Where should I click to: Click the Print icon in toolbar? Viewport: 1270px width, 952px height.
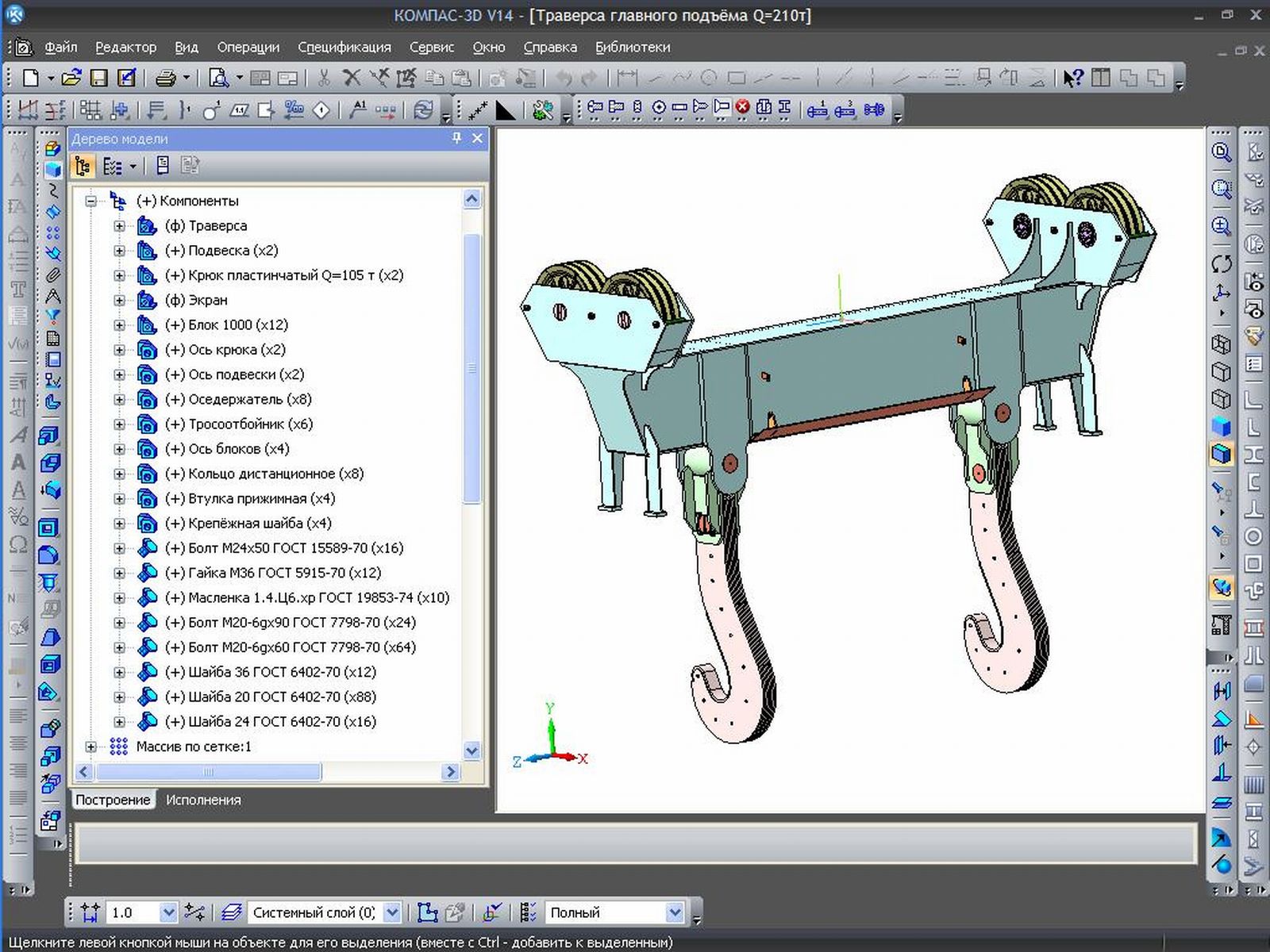[x=165, y=78]
